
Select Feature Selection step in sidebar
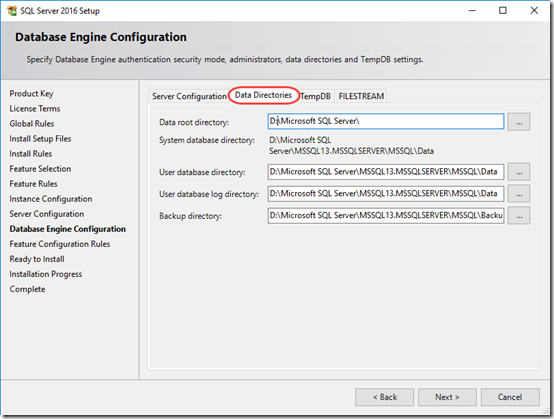click(40, 169)
